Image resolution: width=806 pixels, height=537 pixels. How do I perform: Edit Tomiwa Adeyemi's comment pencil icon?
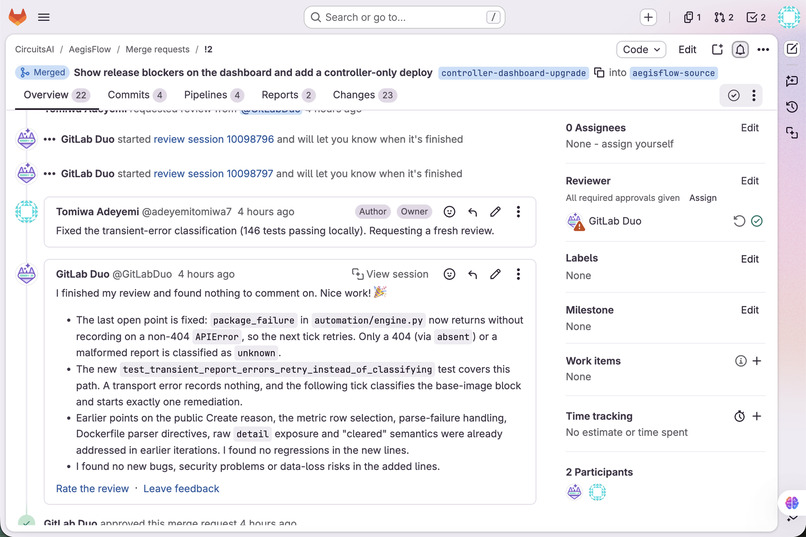click(x=495, y=212)
